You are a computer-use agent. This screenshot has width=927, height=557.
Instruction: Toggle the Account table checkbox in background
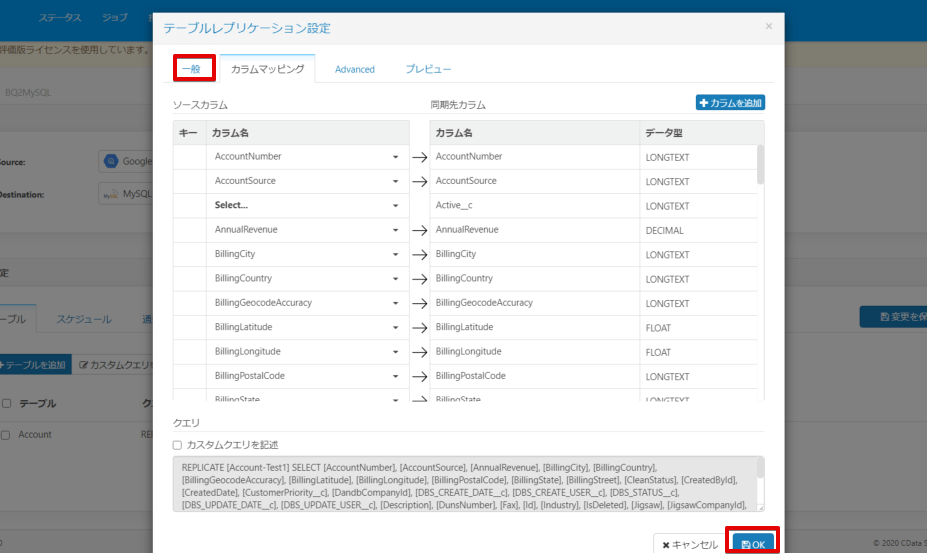tap(6, 435)
